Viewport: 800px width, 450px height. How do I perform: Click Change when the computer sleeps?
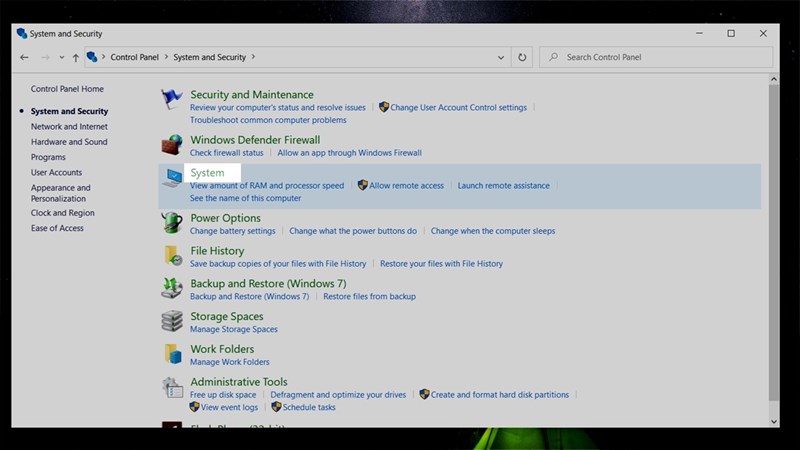tap(493, 231)
